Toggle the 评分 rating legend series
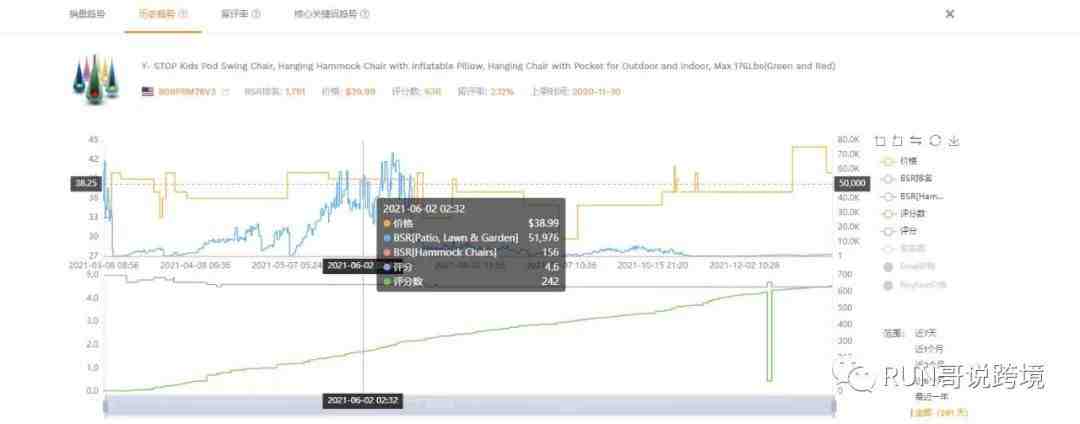 pyautogui.click(x=899, y=231)
